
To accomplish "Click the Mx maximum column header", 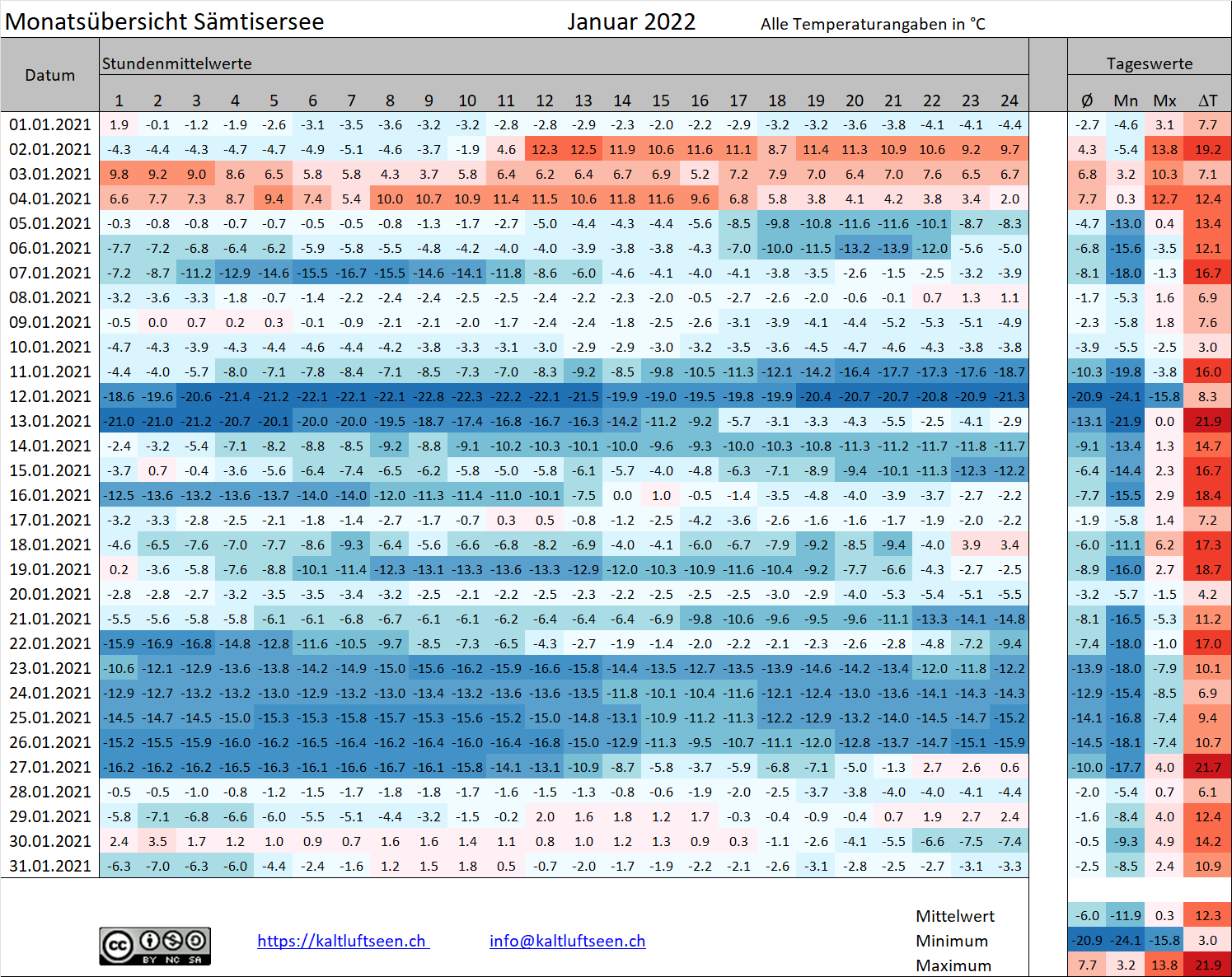I will tap(1164, 101).
